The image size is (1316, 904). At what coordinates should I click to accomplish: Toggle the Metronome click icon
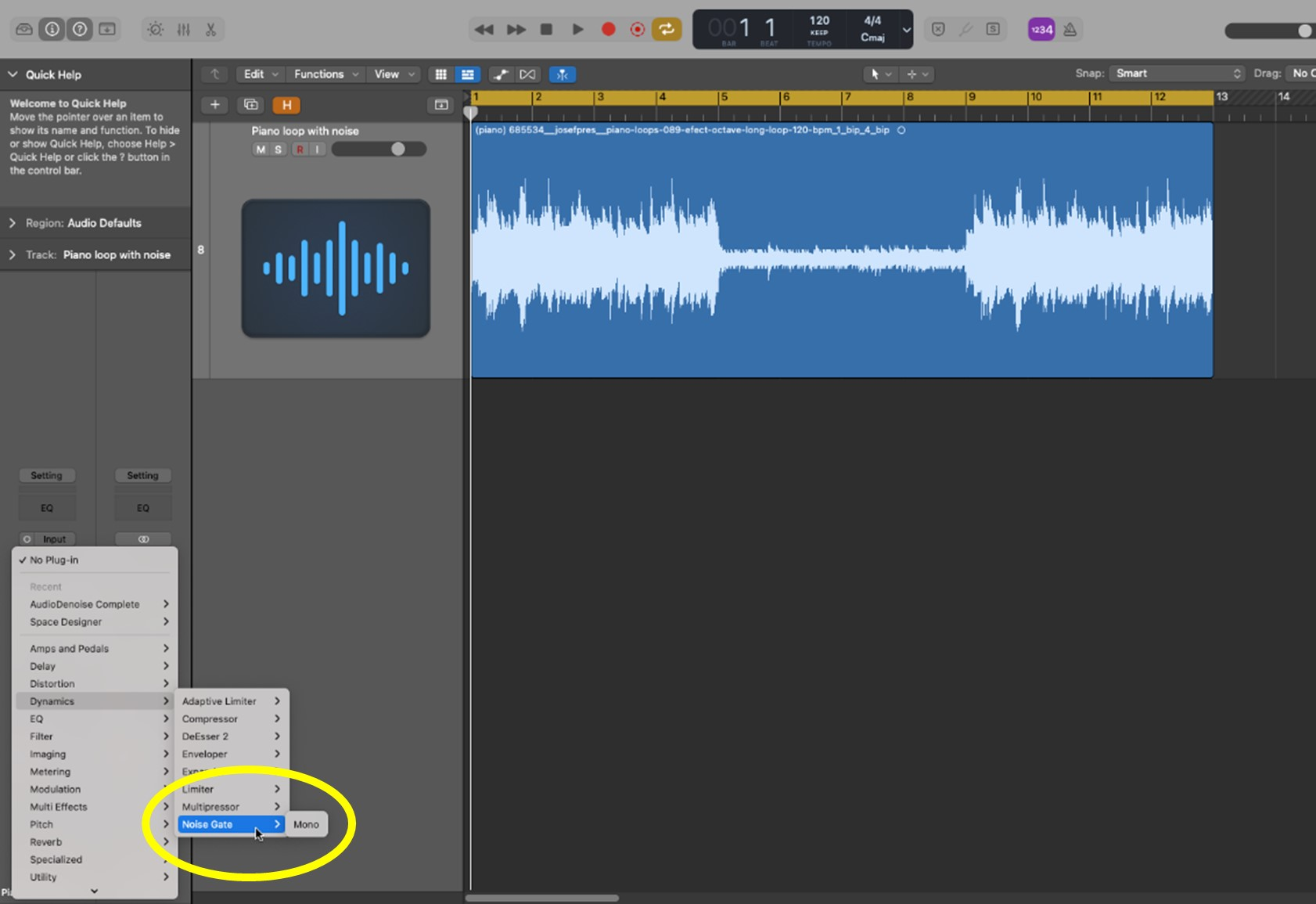1070,30
